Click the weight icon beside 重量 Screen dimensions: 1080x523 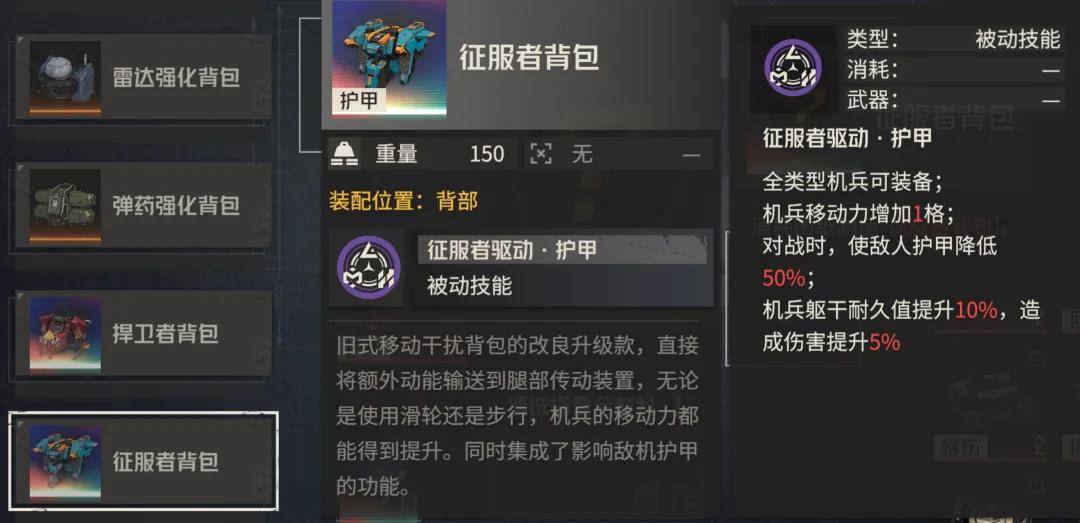(344, 154)
